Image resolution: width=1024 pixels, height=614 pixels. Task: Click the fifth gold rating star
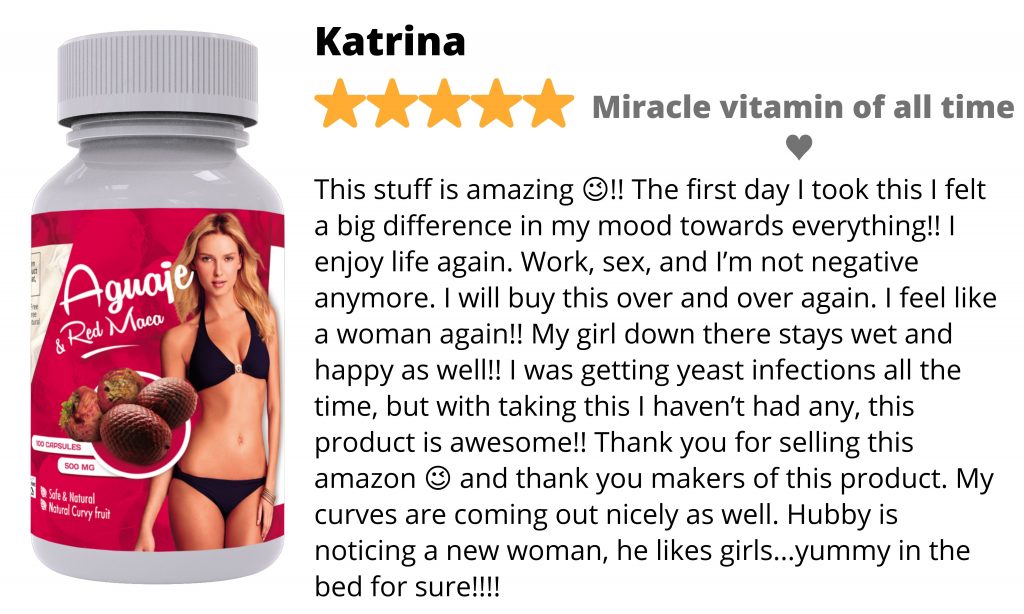click(x=549, y=103)
